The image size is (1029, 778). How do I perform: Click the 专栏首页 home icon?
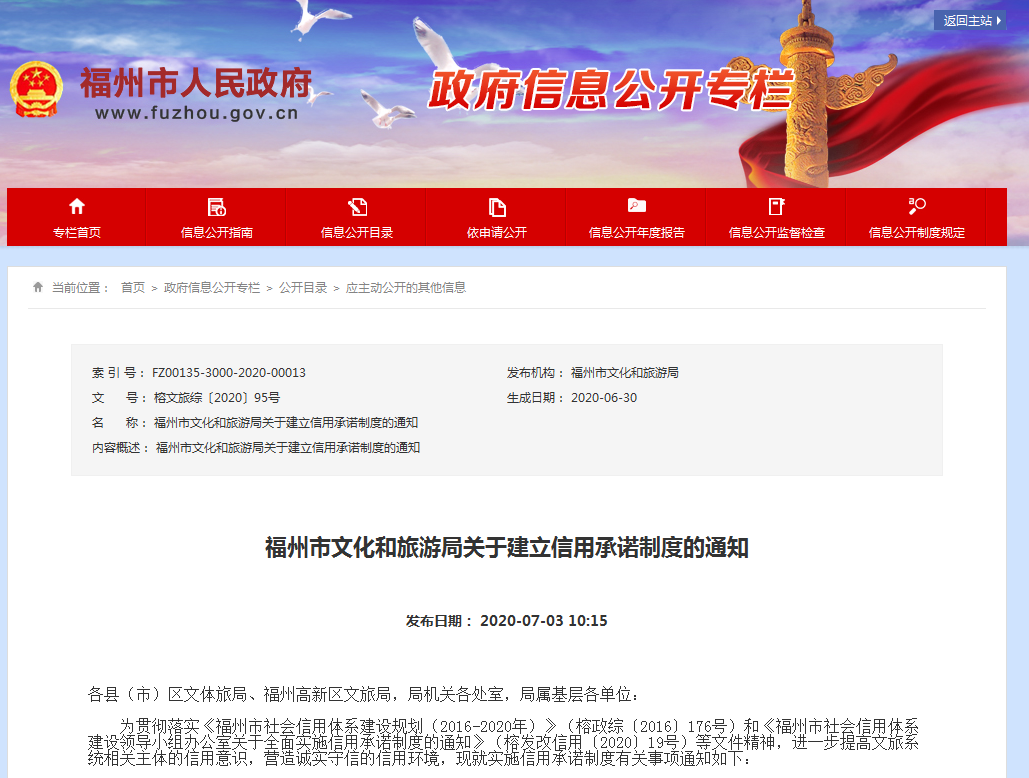click(x=77, y=206)
